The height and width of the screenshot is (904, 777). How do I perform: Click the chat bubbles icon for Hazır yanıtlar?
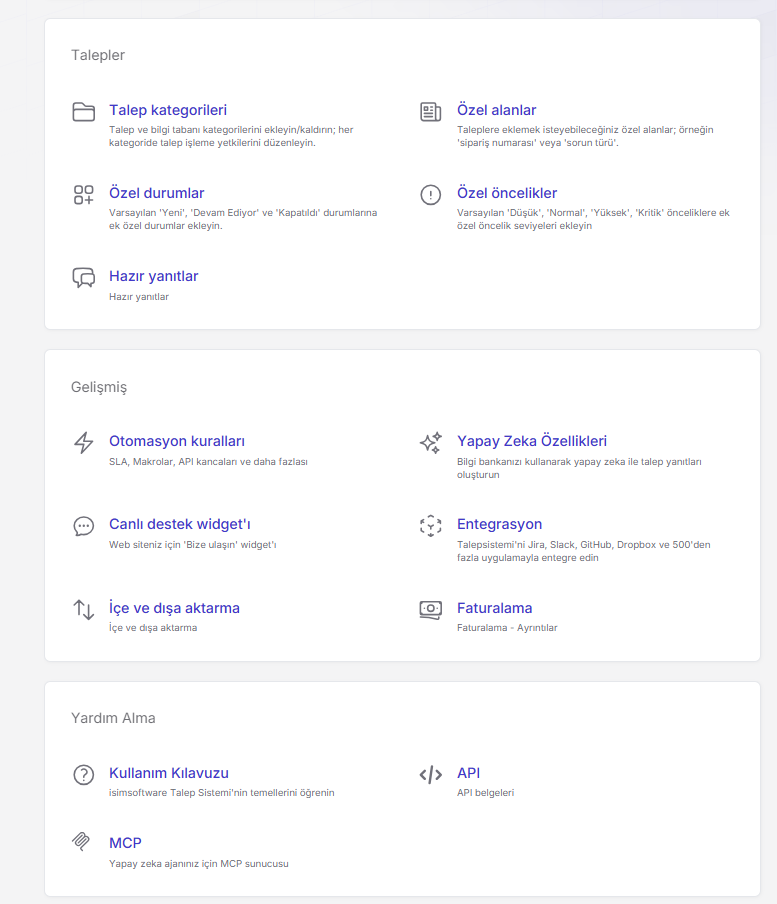click(84, 278)
